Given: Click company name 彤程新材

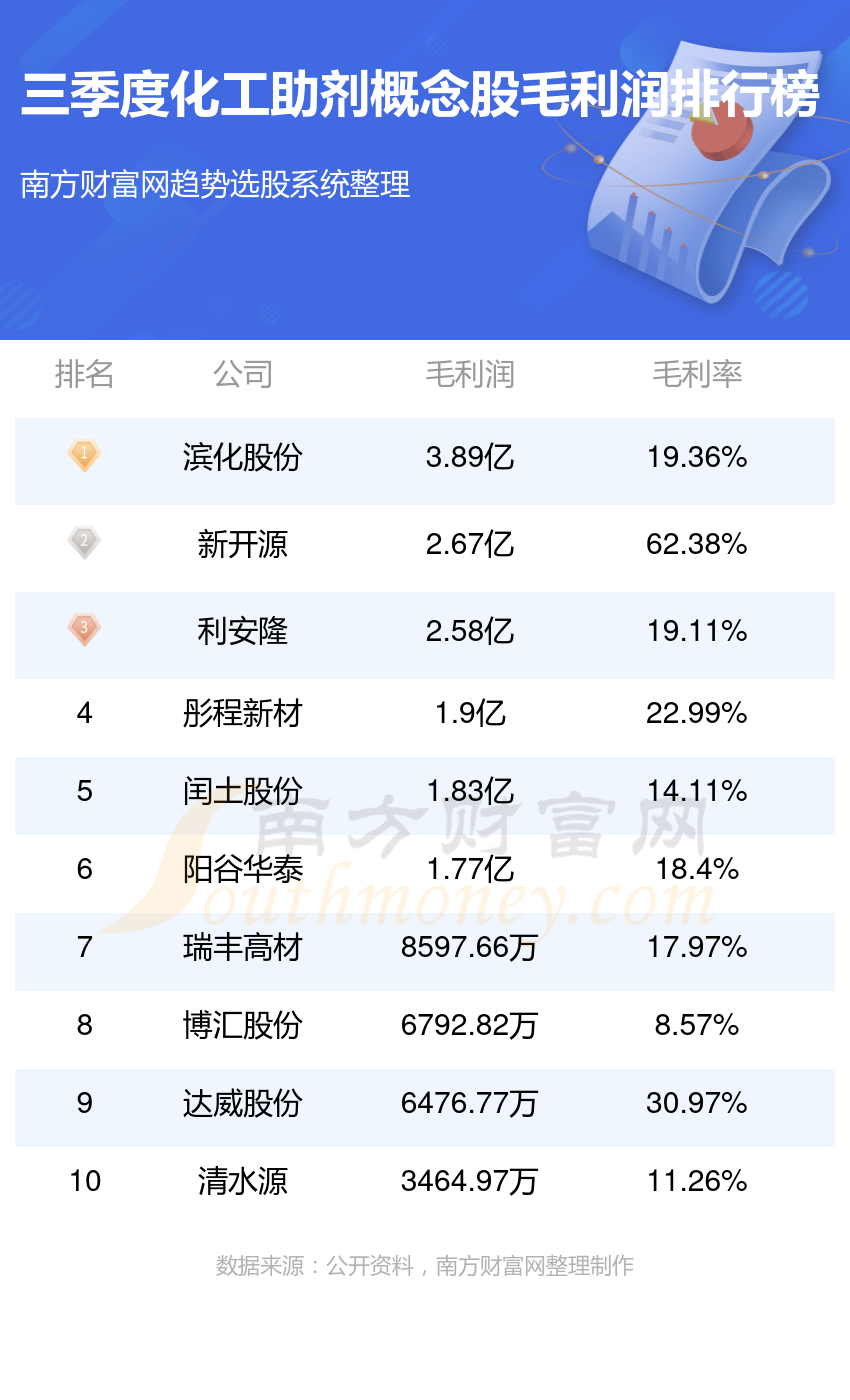Looking at the screenshot, I should (242, 713).
